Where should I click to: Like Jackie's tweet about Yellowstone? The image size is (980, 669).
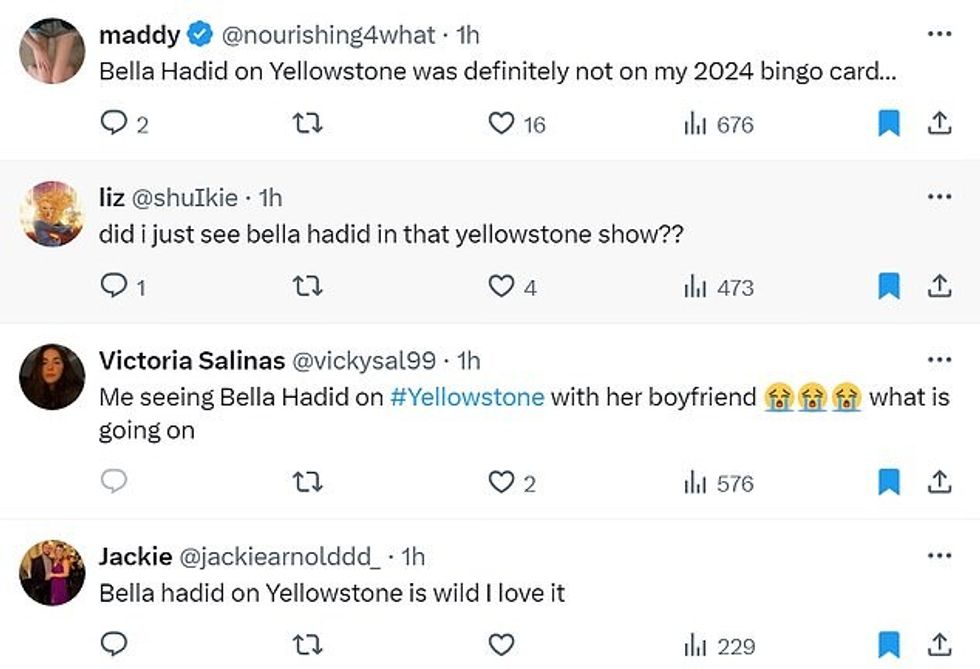pos(500,645)
